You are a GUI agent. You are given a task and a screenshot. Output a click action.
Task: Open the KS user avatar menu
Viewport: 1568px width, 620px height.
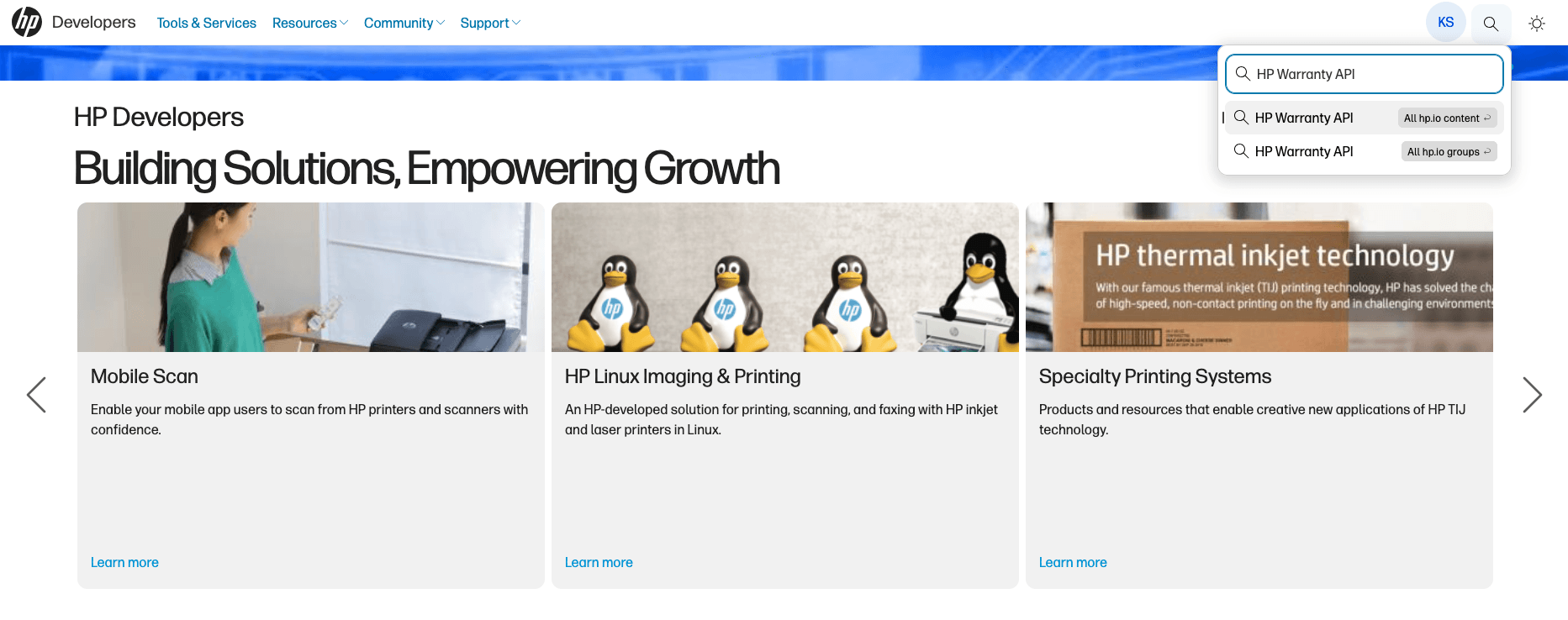pyautogui.click(x=1446, y=23)
